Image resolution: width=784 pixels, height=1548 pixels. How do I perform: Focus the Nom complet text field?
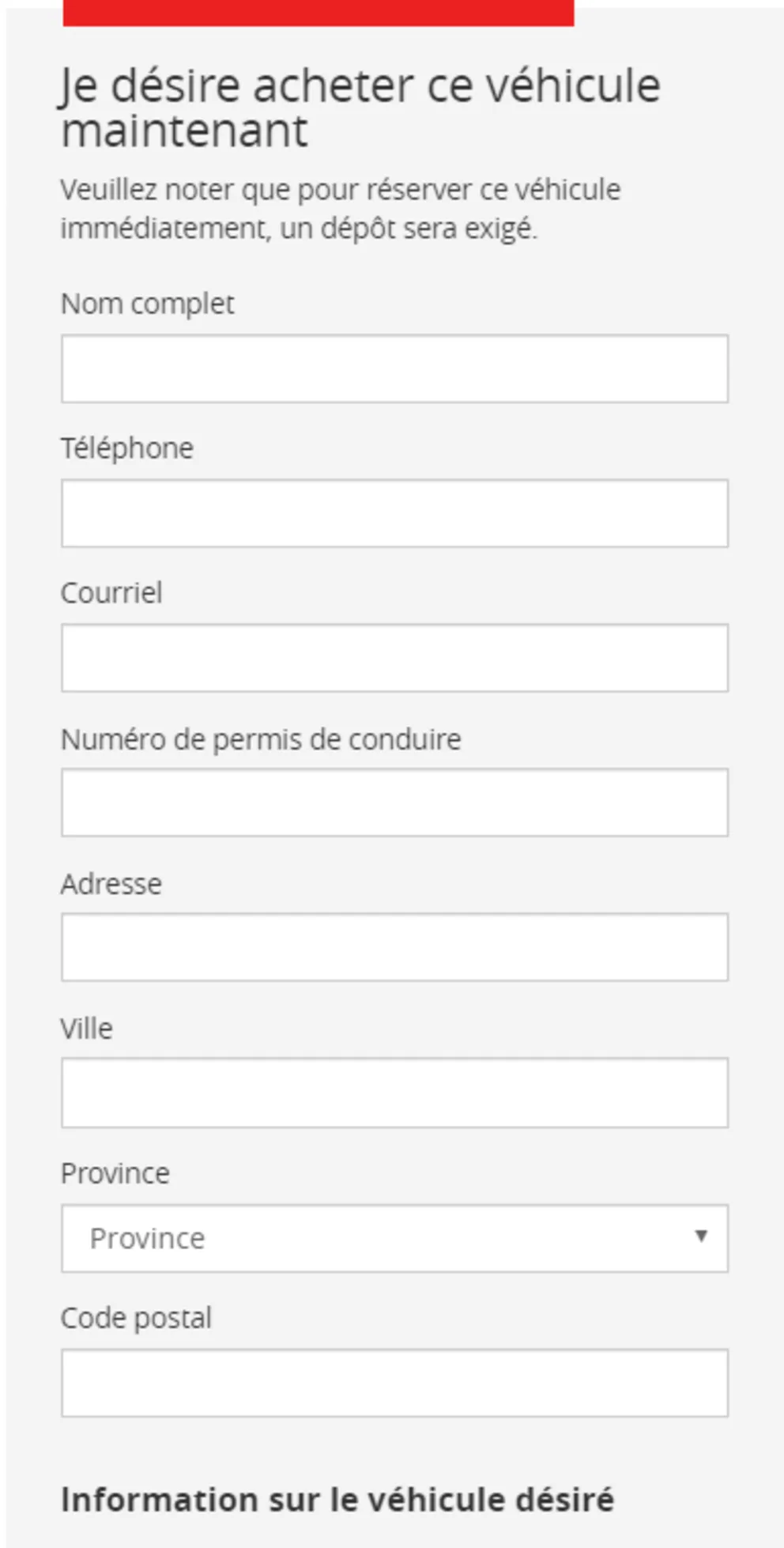point(394,368)
